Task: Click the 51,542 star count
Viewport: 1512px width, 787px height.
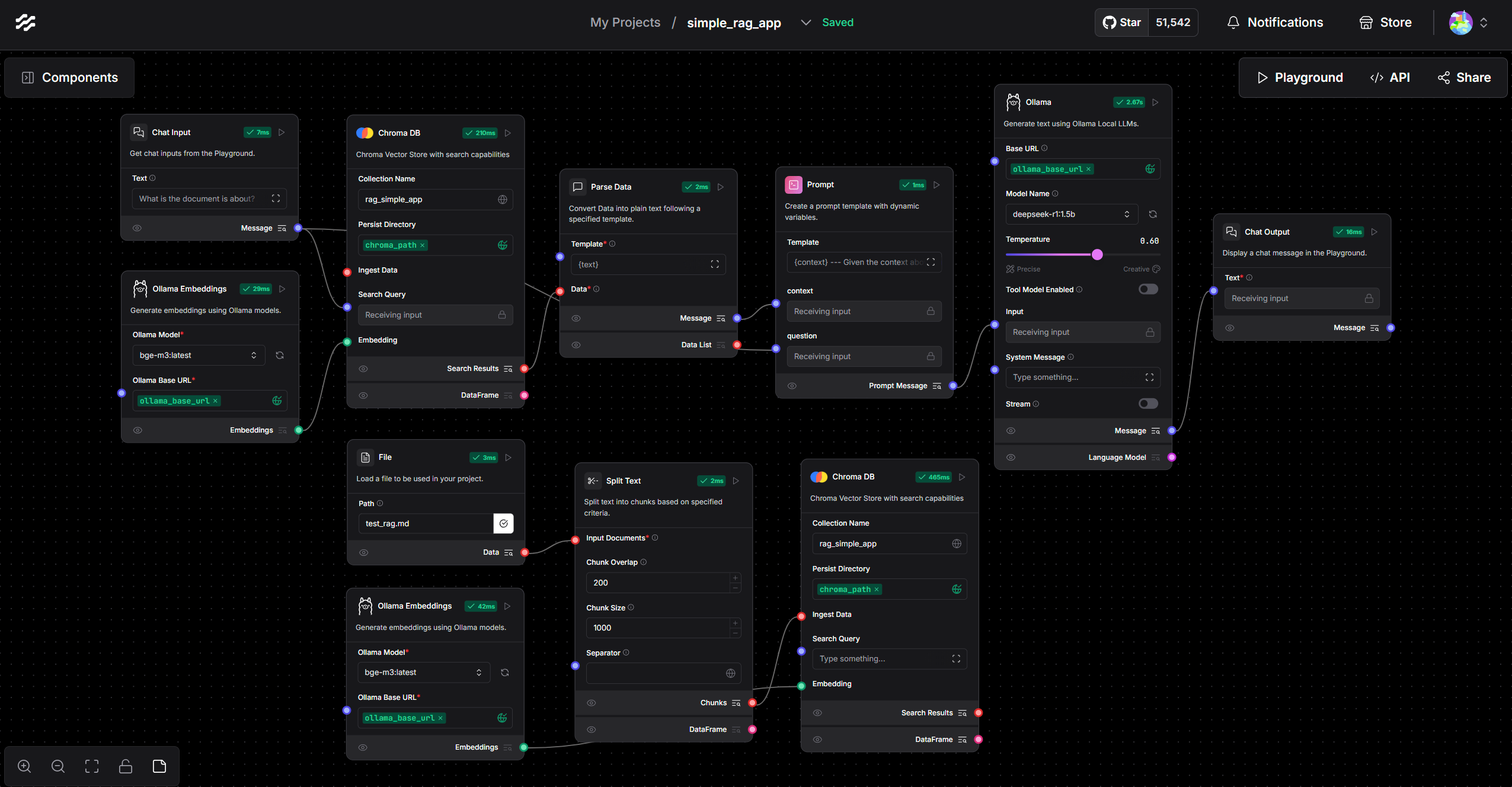Action: [1173, 23]
